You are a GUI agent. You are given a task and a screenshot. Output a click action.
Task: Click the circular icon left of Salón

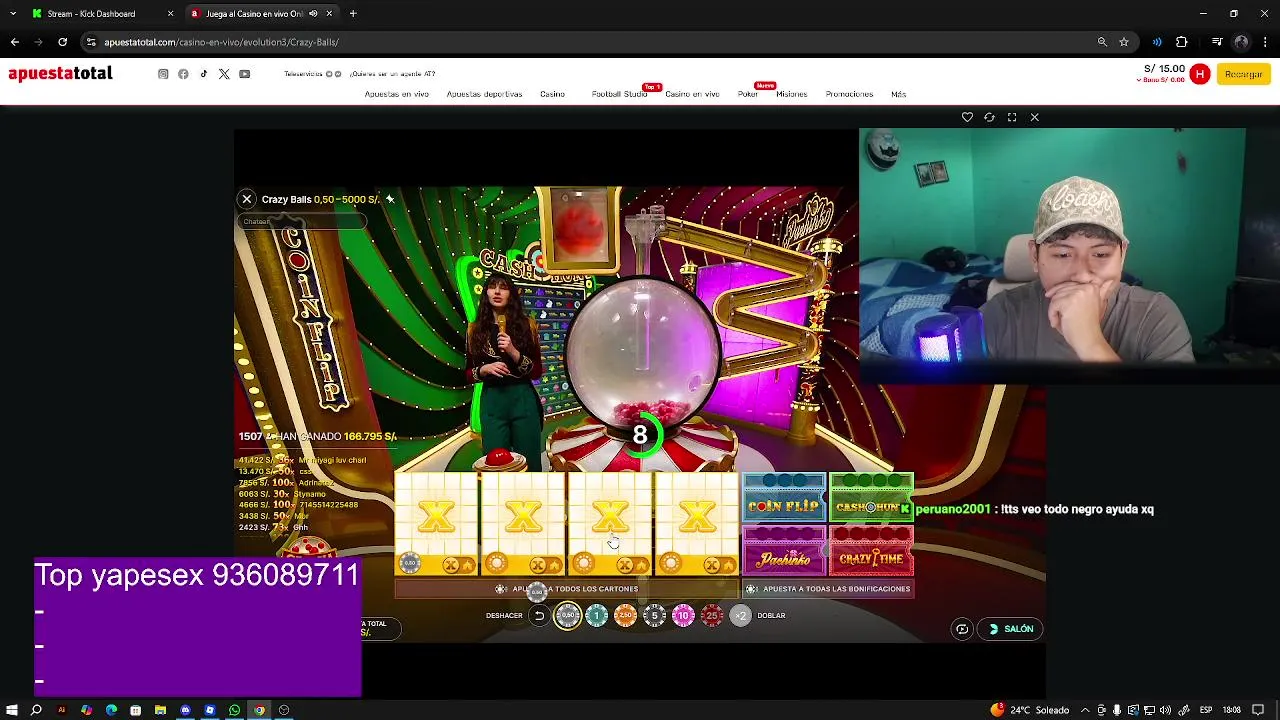pyautogui.click(x=962, y=629)
